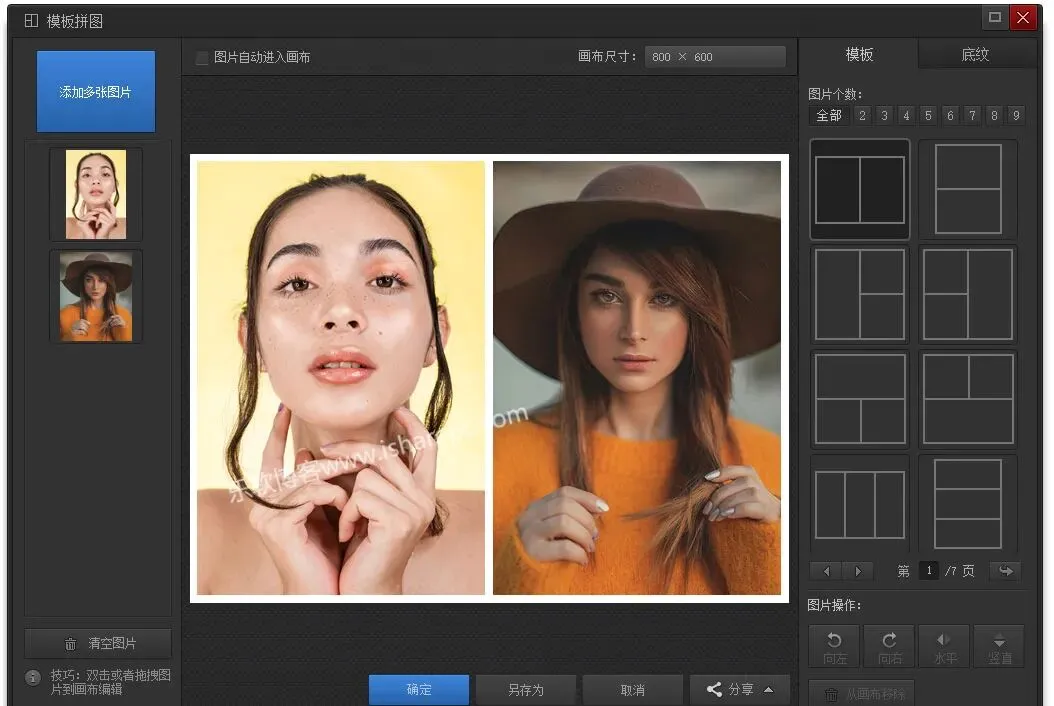Click the blue 确定 button
The image size is (1054, 706).
pyautogui.click(x=418, y=690)
